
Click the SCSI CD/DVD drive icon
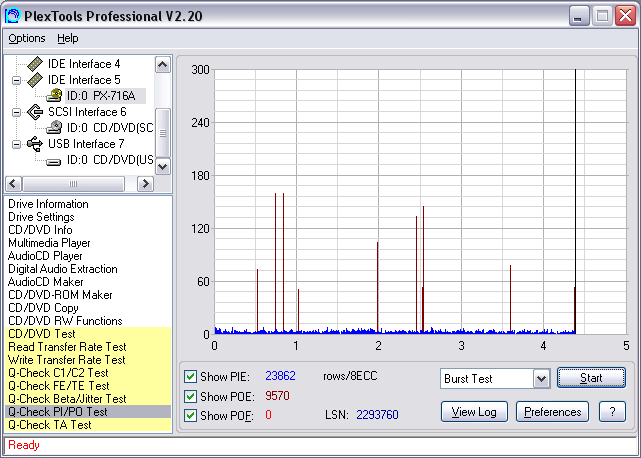(54, 128)
